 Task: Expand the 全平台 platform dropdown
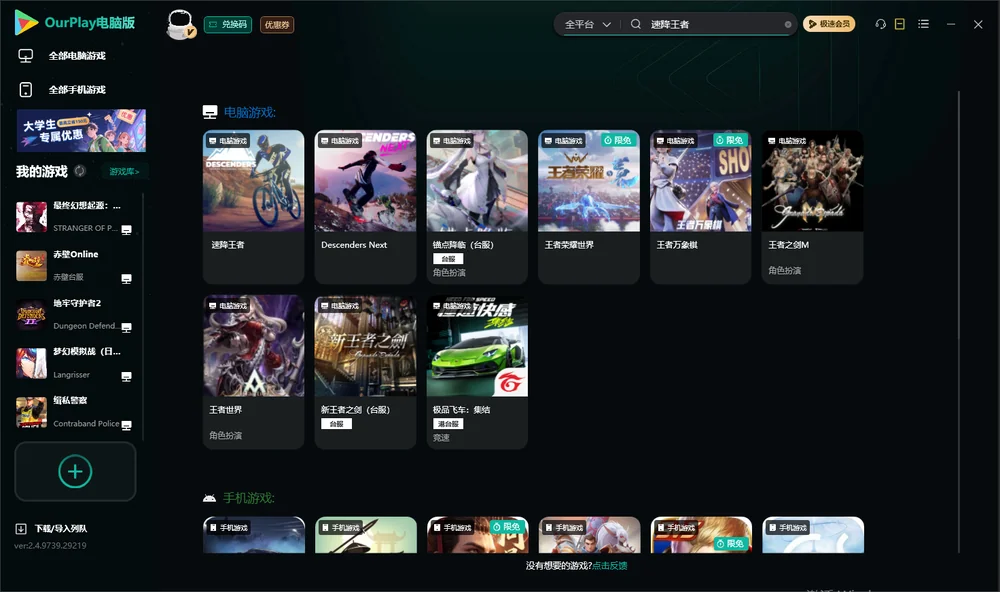coord(587,24)
